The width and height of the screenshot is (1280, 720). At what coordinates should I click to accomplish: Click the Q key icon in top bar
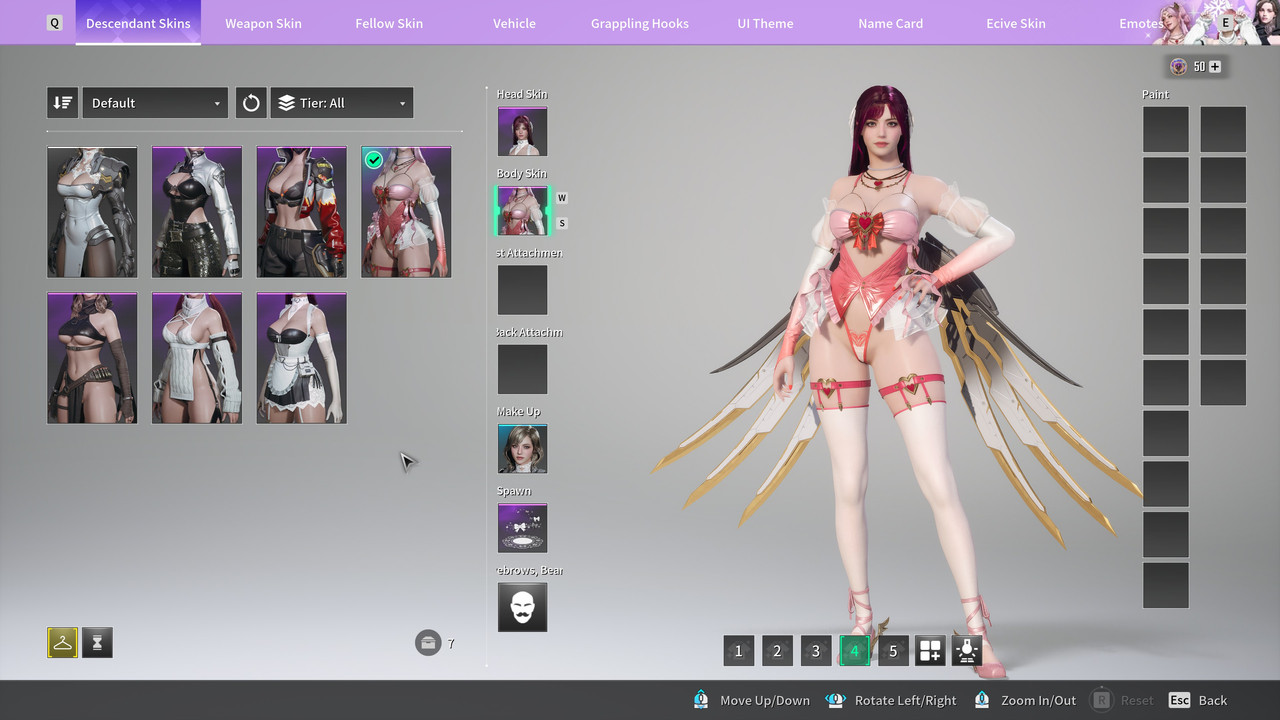54,23
